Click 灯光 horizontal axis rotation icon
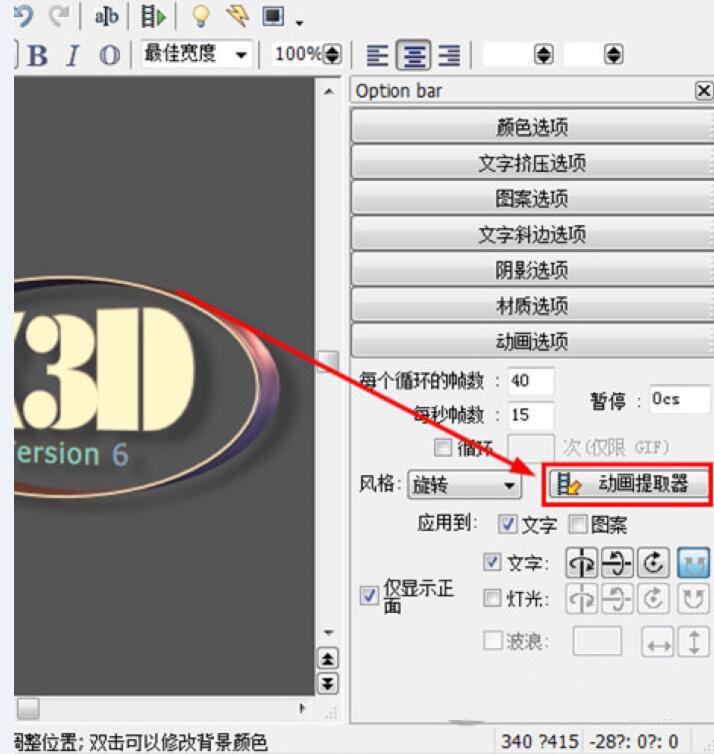Screen dimensions: 714x754 (x=617, y=599)
